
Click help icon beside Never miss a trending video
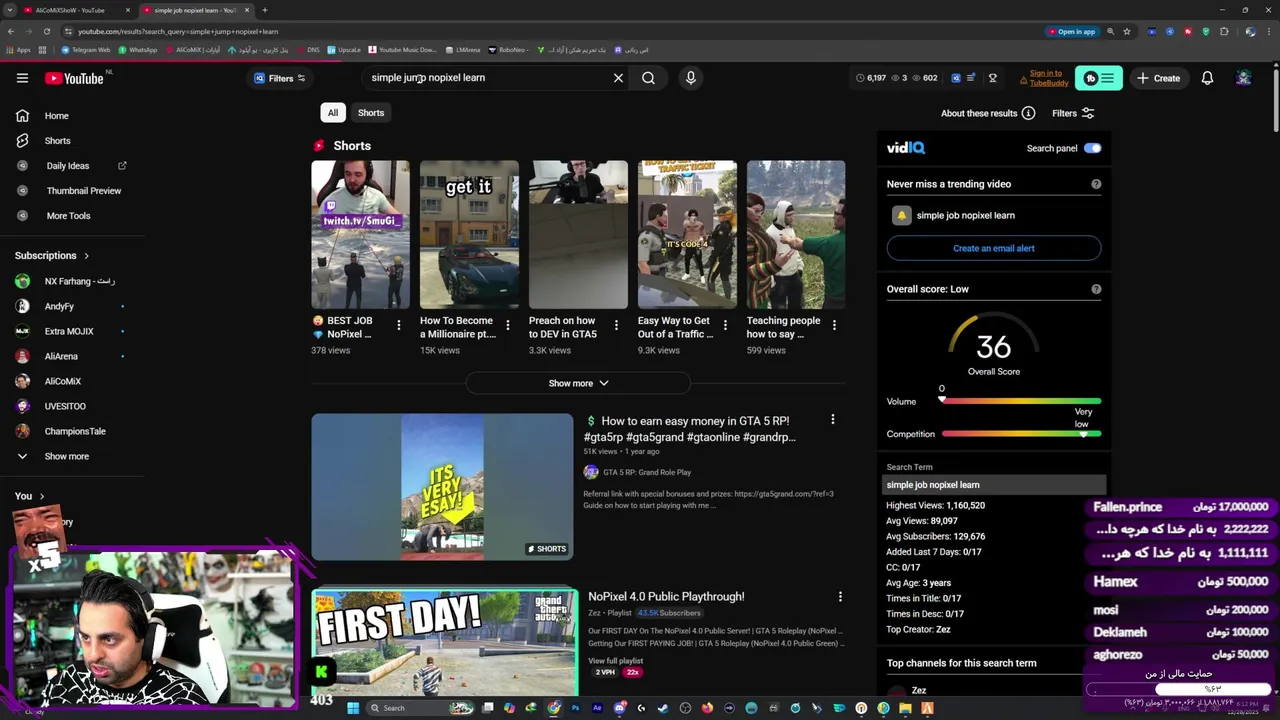(x=1096, y=184)
